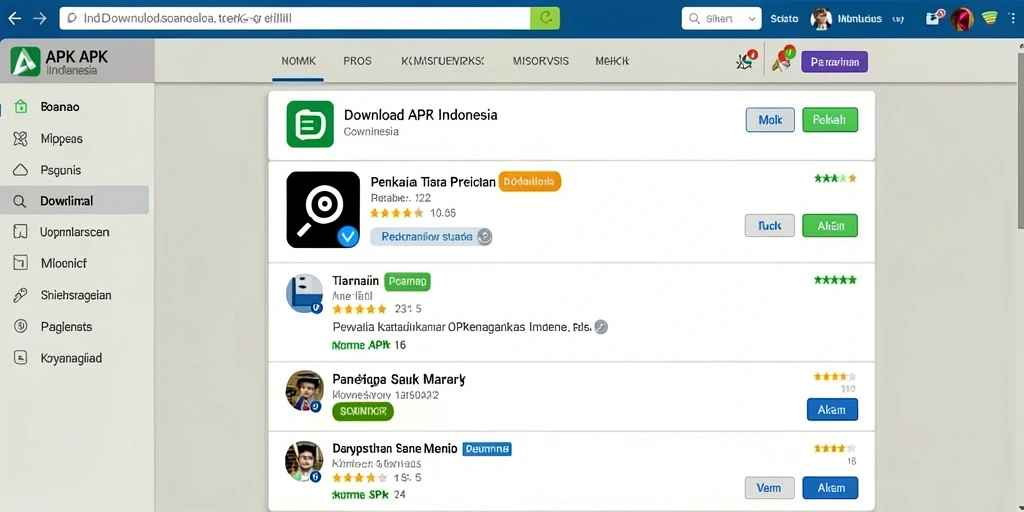The height and width of the screenshot is (512, 1024).
Task: Click the purple Peraninan button
Action: pos(834,62)
